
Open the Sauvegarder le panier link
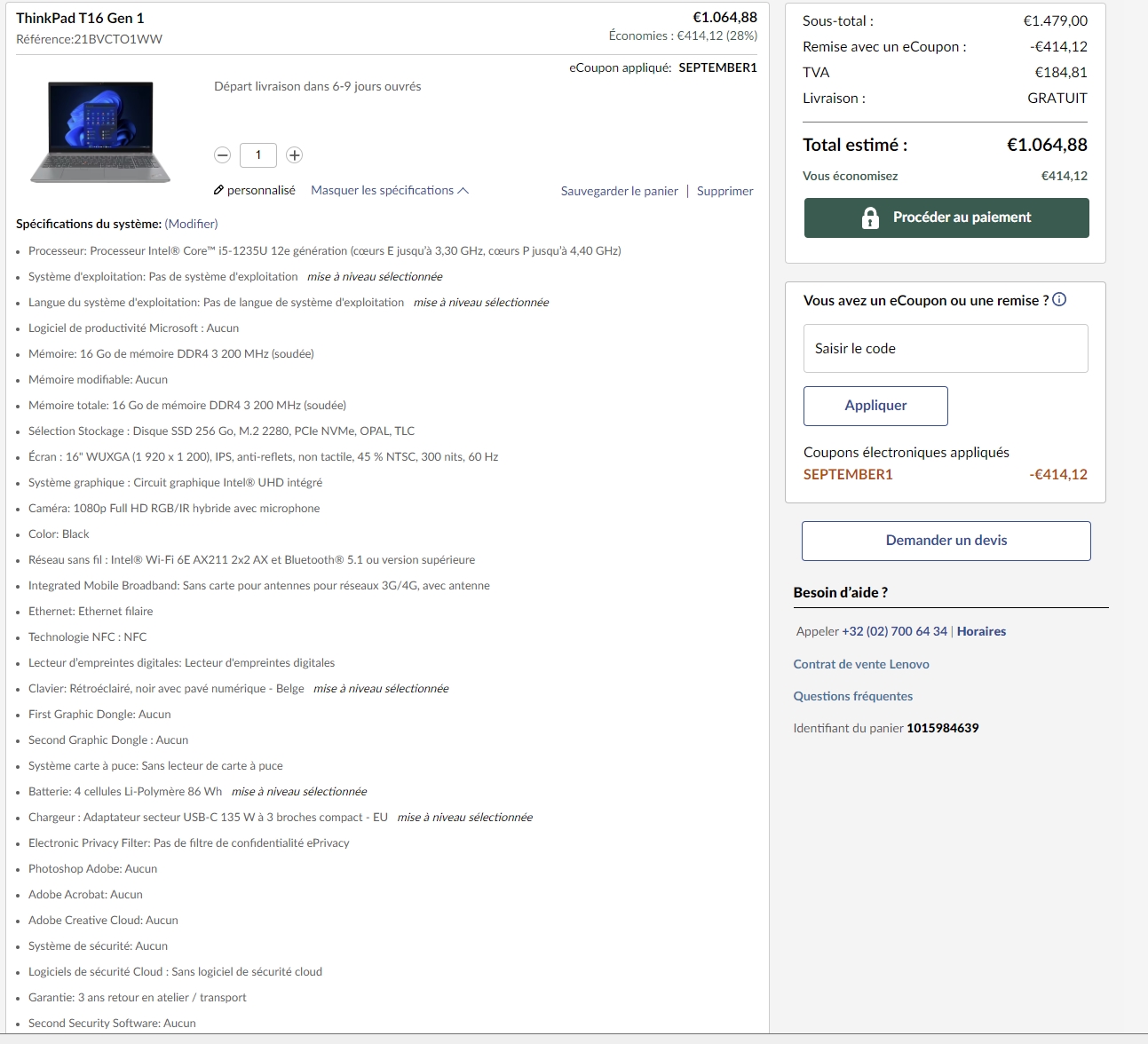tap(620, 191)
